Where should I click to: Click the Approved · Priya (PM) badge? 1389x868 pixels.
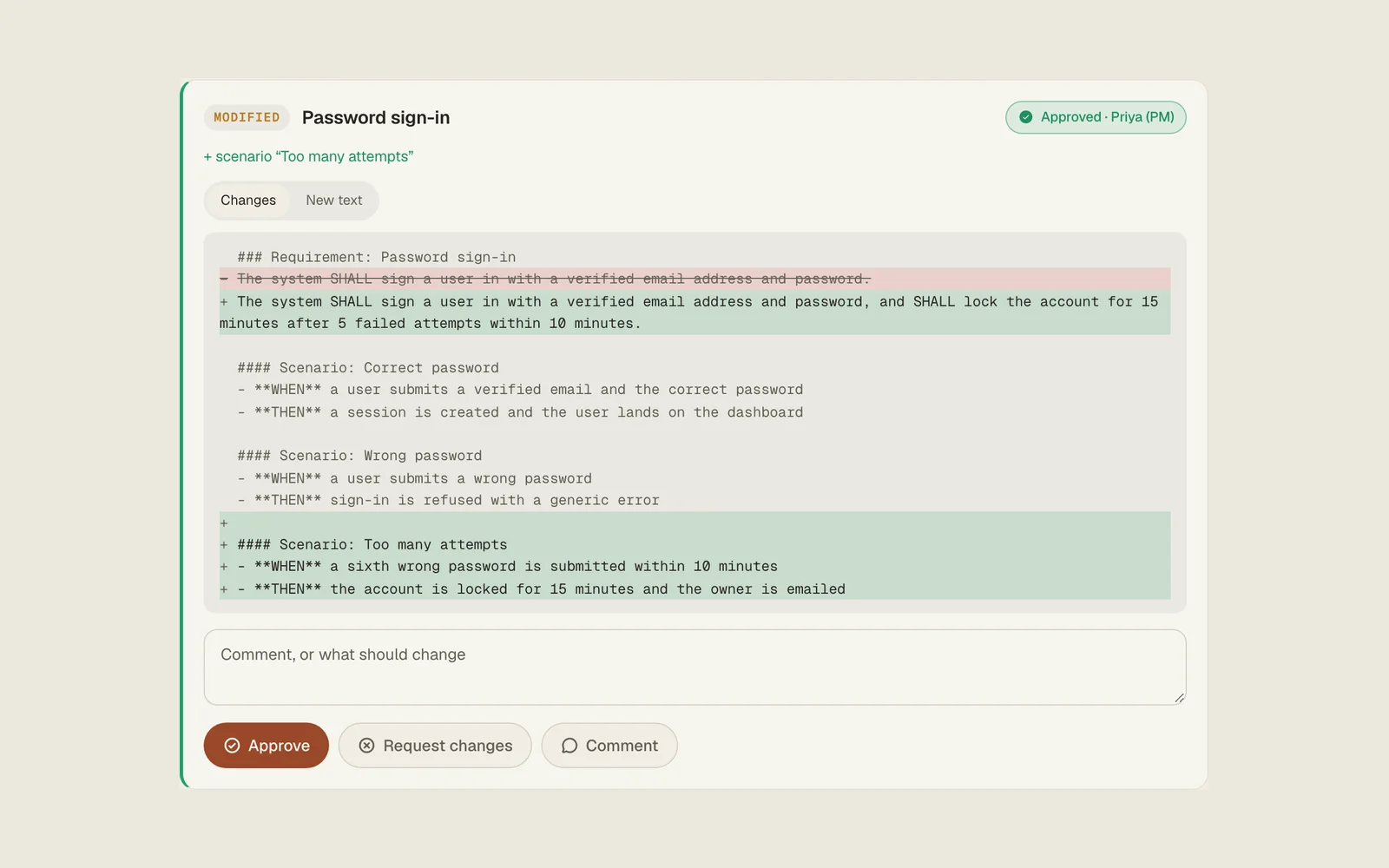tap(1096, 117)
